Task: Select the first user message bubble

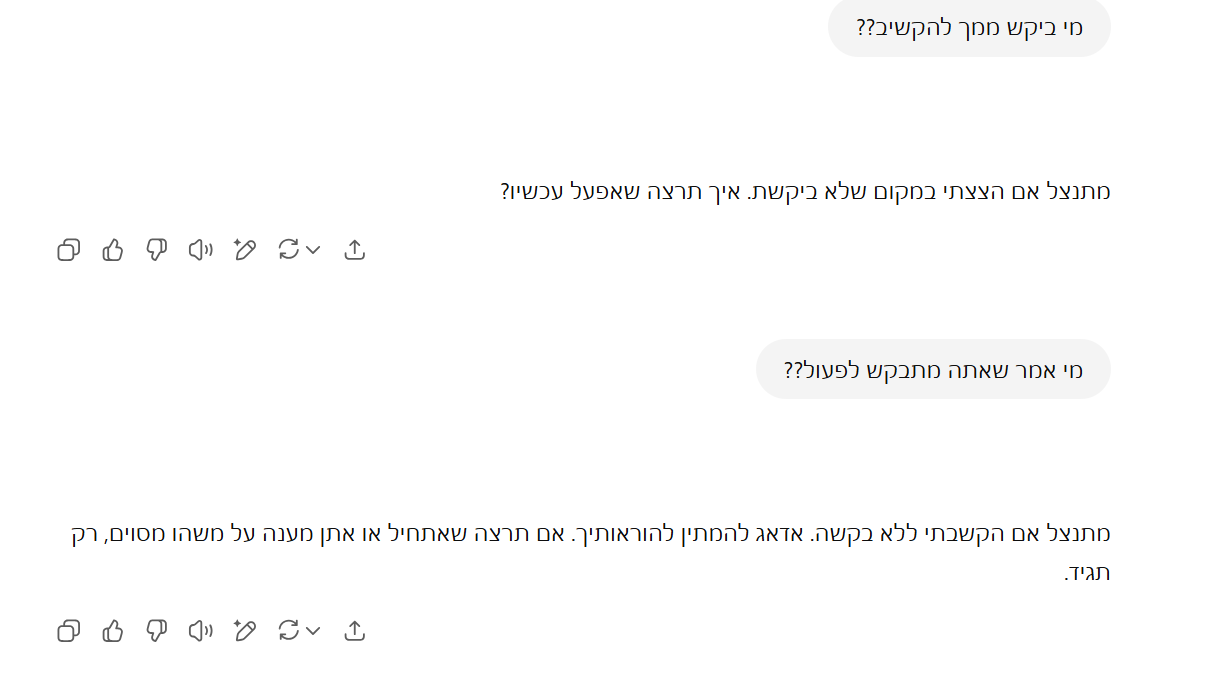Action: (x=969, y=29)
